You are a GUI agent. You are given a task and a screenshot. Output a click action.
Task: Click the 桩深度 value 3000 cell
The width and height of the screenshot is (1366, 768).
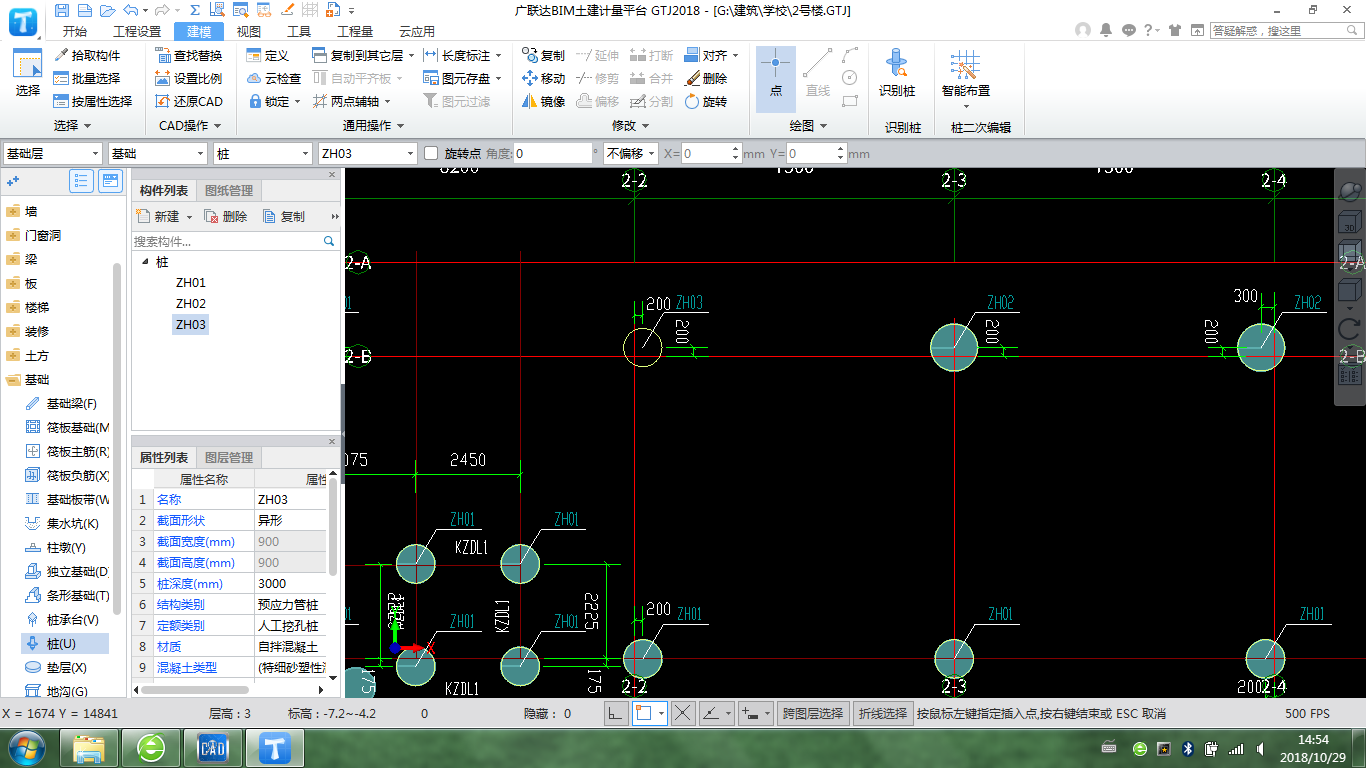click(290, 583)
